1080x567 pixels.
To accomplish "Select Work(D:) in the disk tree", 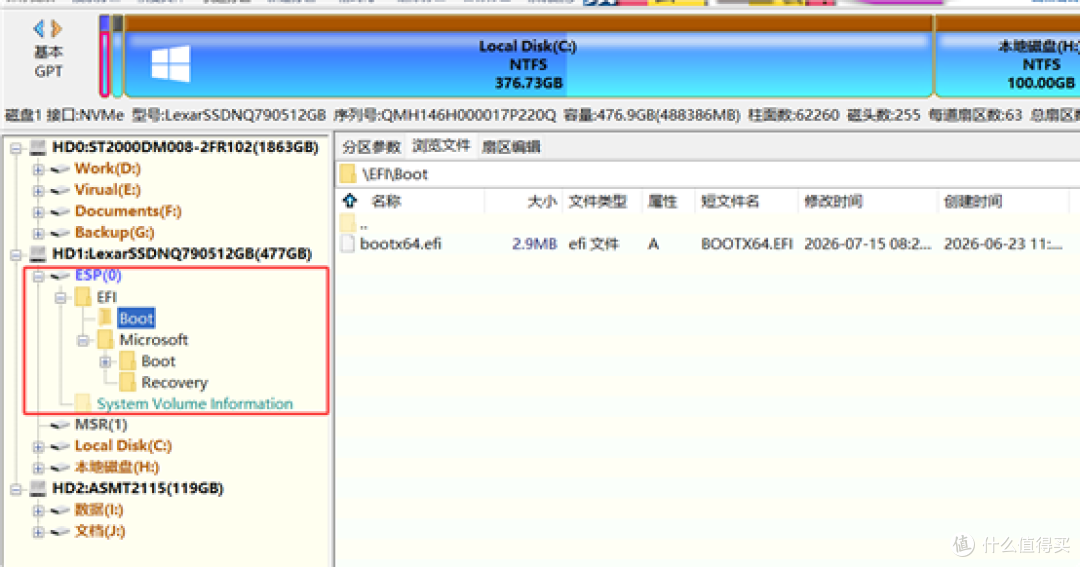I will 107,168.
